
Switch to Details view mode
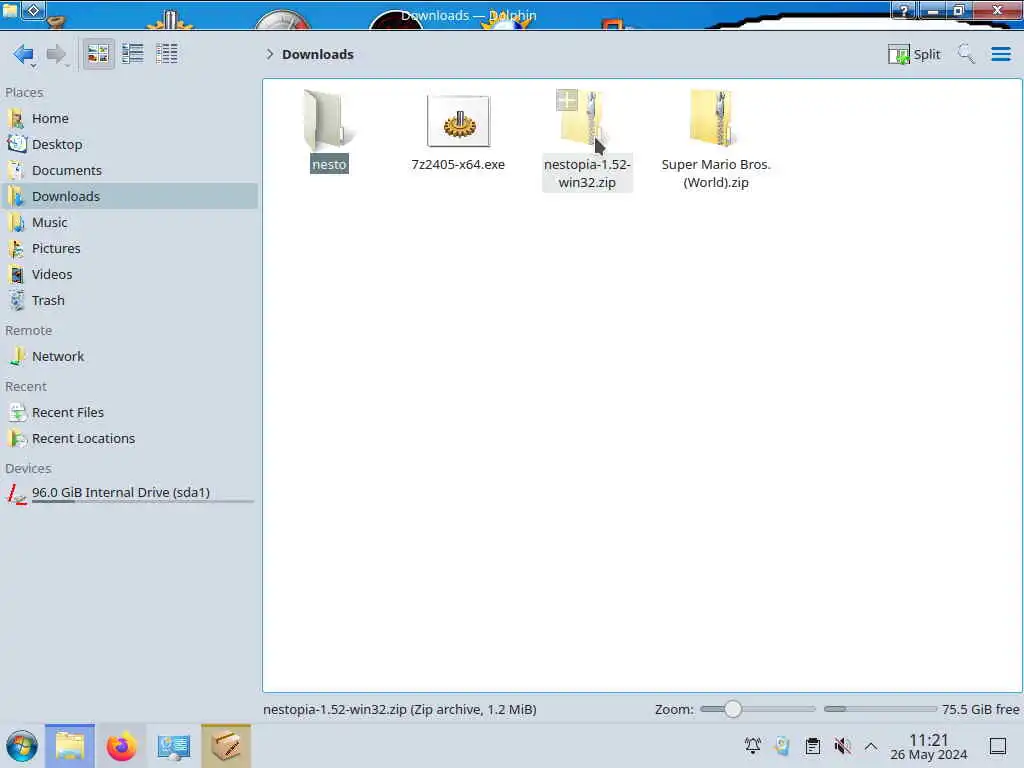click(167, 54)
